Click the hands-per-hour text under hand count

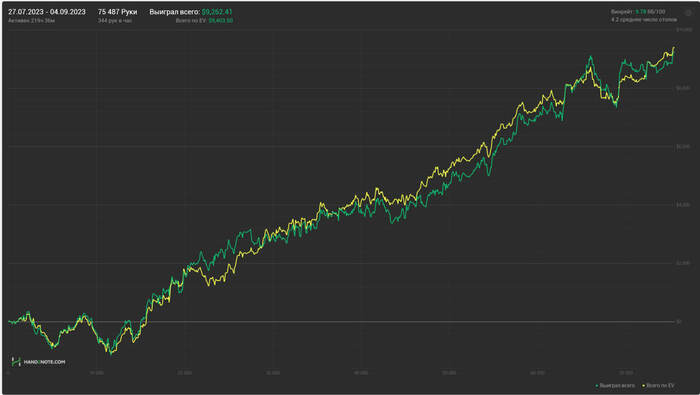[115, 21]
